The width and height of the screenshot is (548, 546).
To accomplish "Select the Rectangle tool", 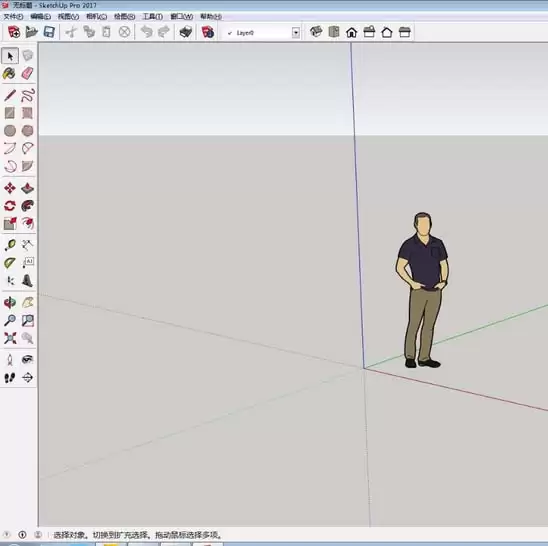I will tap(10, 113).
